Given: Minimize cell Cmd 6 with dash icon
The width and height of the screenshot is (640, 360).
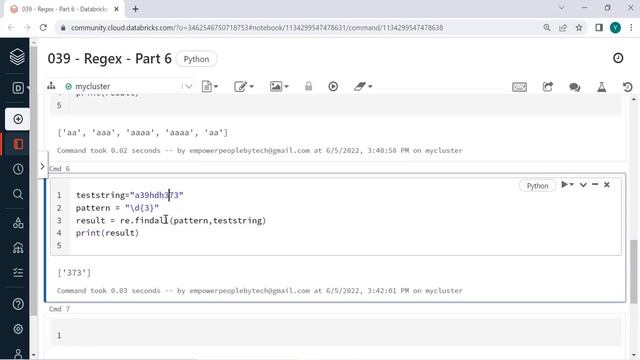Looking at the screenshot, I should click(595, 184).
